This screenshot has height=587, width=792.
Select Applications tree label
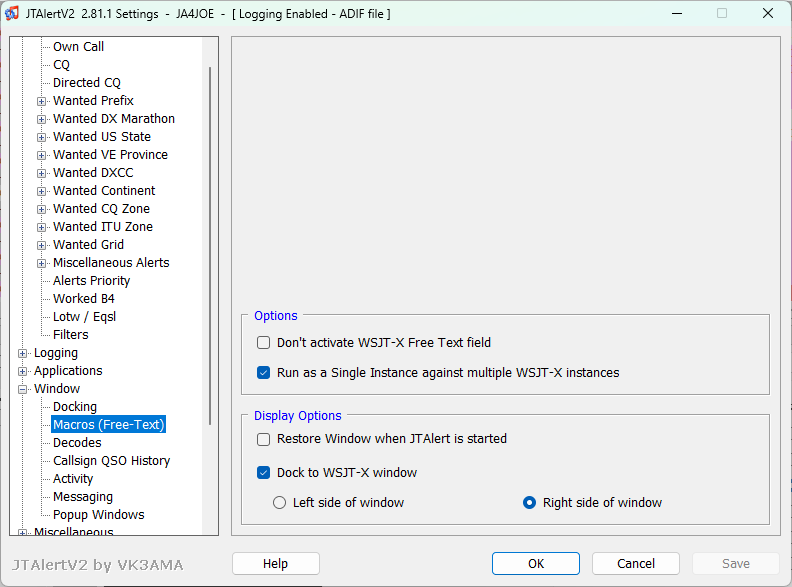point(68,371)
